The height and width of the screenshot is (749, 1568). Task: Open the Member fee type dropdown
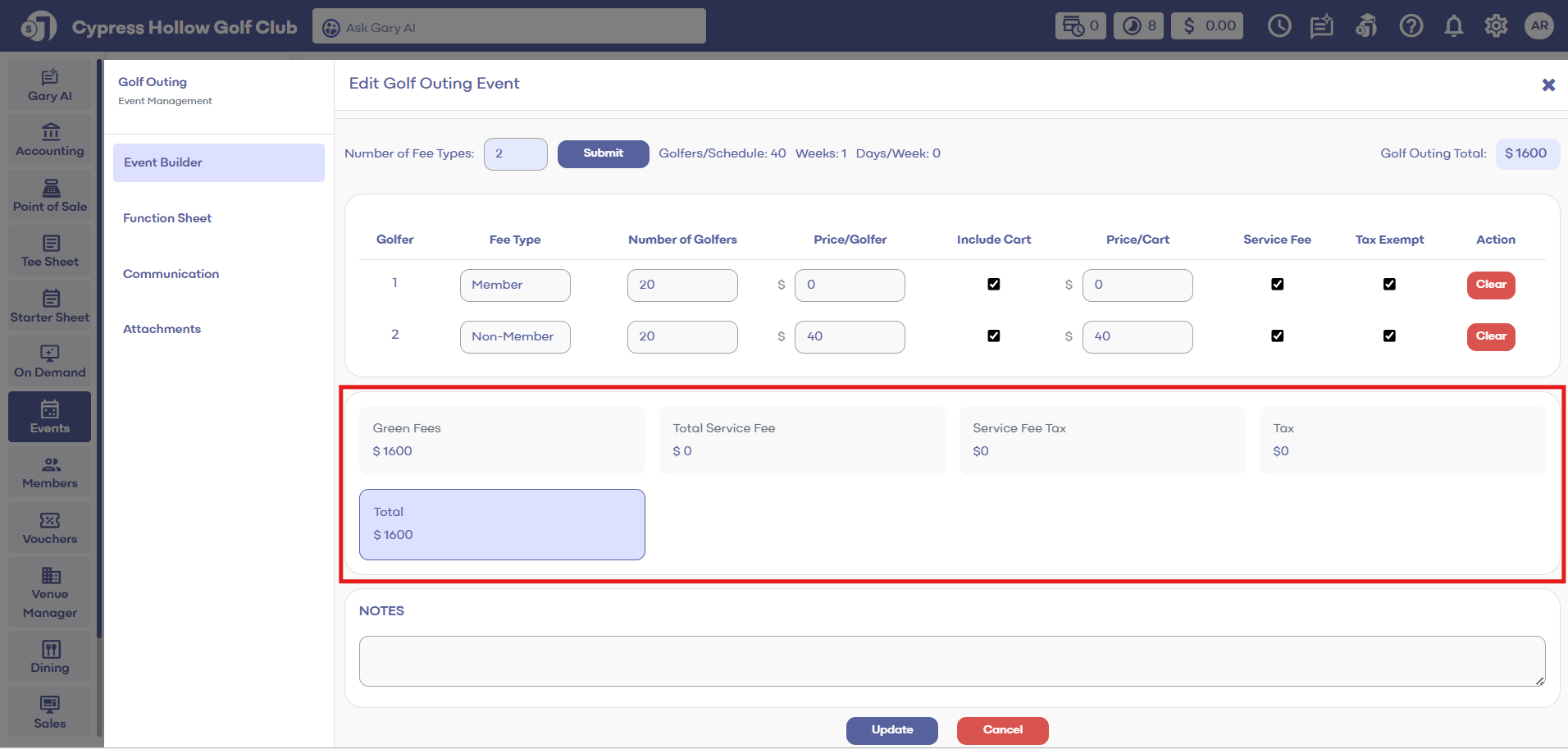tap(515, 285)
